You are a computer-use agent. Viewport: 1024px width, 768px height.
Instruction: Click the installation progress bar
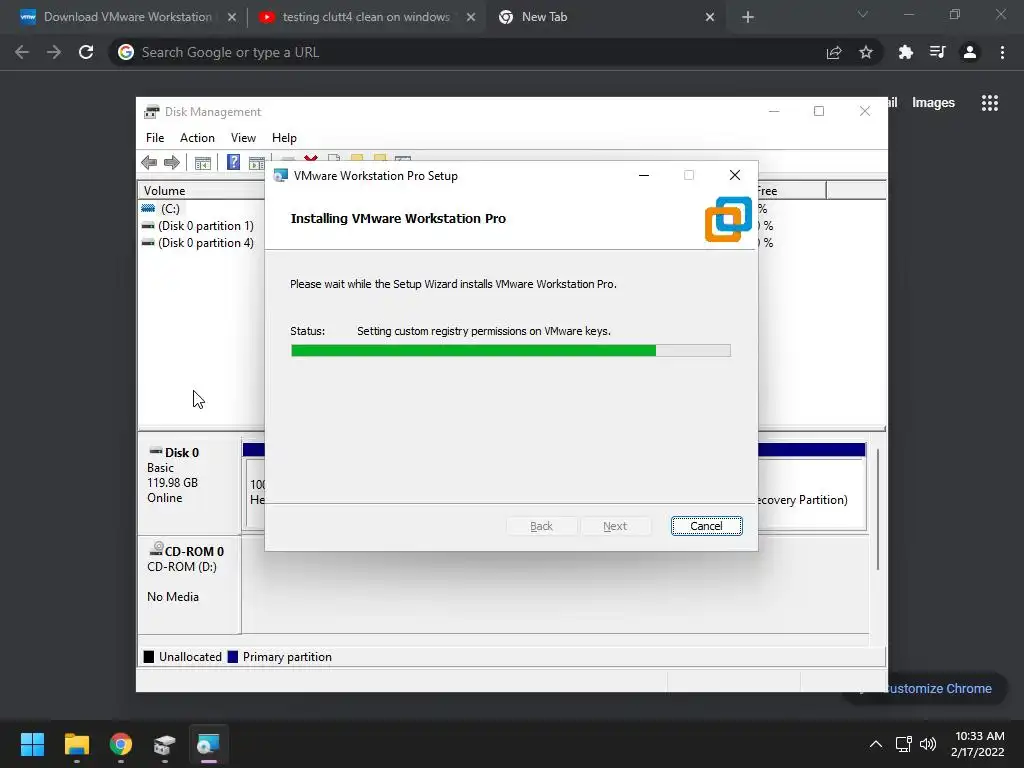coord(511,351)
